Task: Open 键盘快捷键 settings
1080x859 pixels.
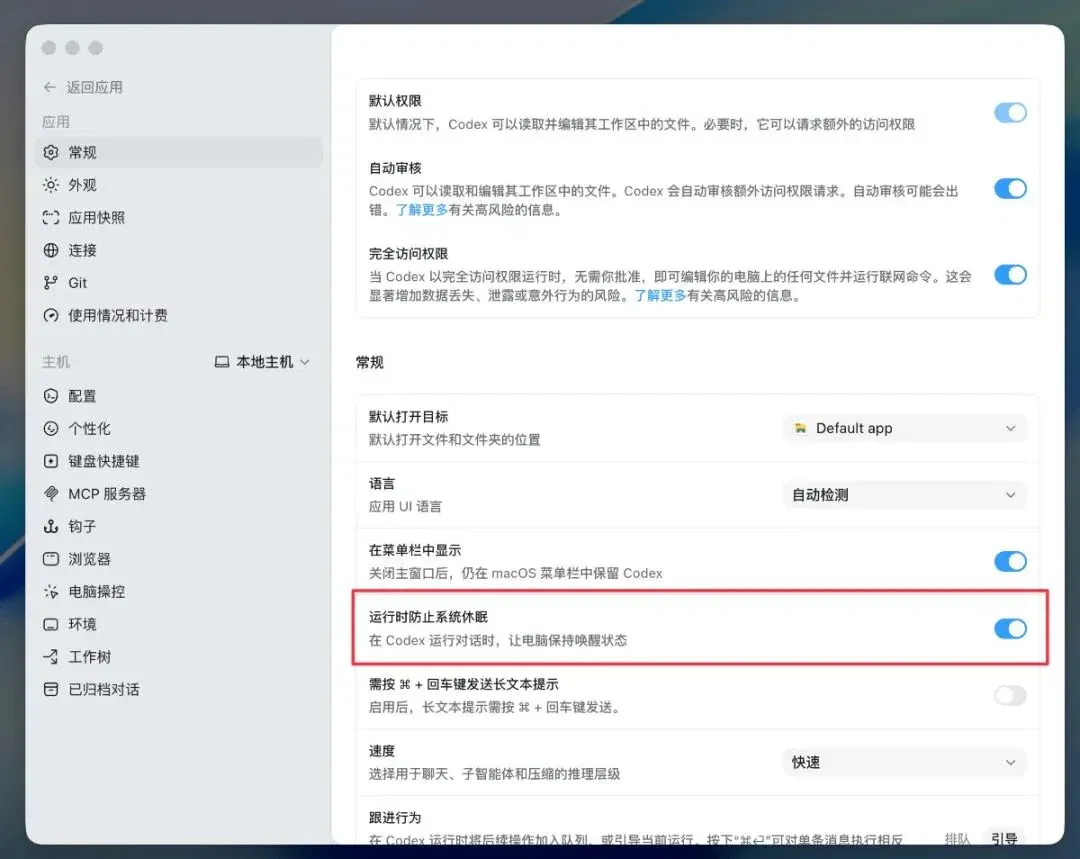Action: click(x=178, y=461)
